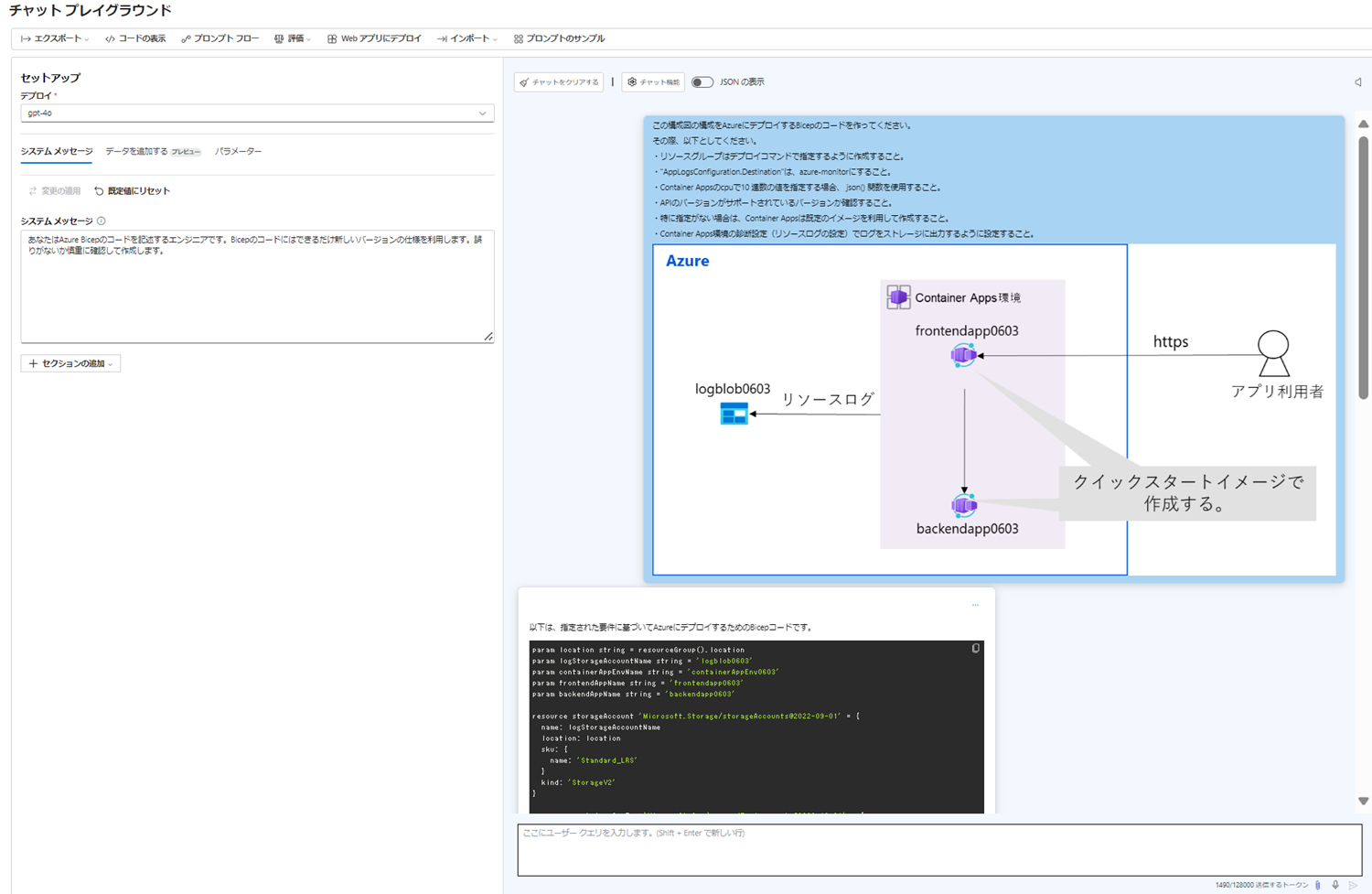Click the code line 'resource storageAccount'
Screen dimensions: 1372x894
(695, 716)
